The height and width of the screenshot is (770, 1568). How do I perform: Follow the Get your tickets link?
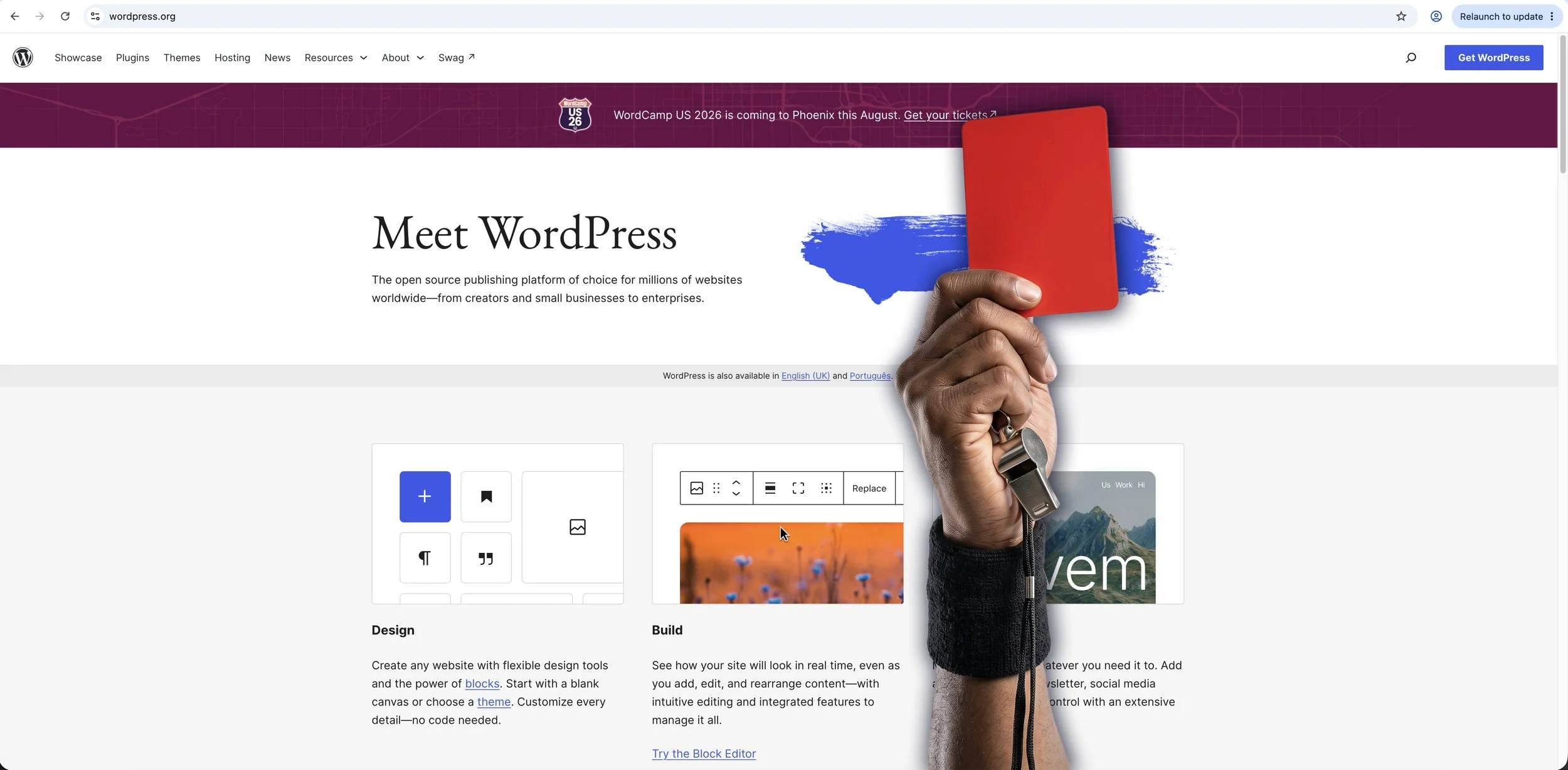pos(950,115)
